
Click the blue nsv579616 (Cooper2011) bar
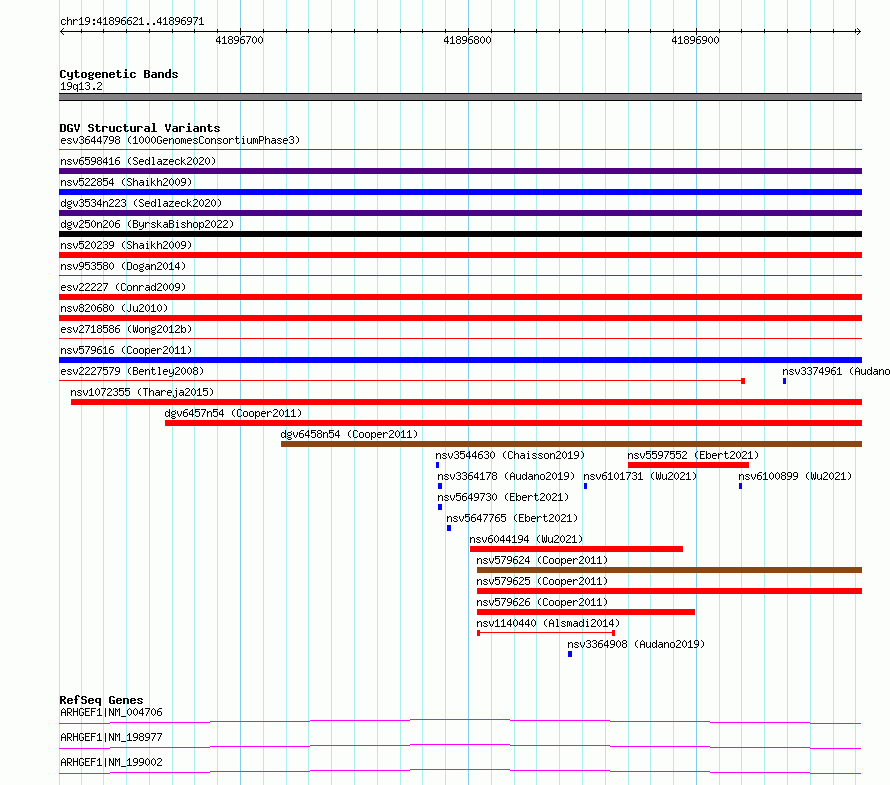[460, 360]
